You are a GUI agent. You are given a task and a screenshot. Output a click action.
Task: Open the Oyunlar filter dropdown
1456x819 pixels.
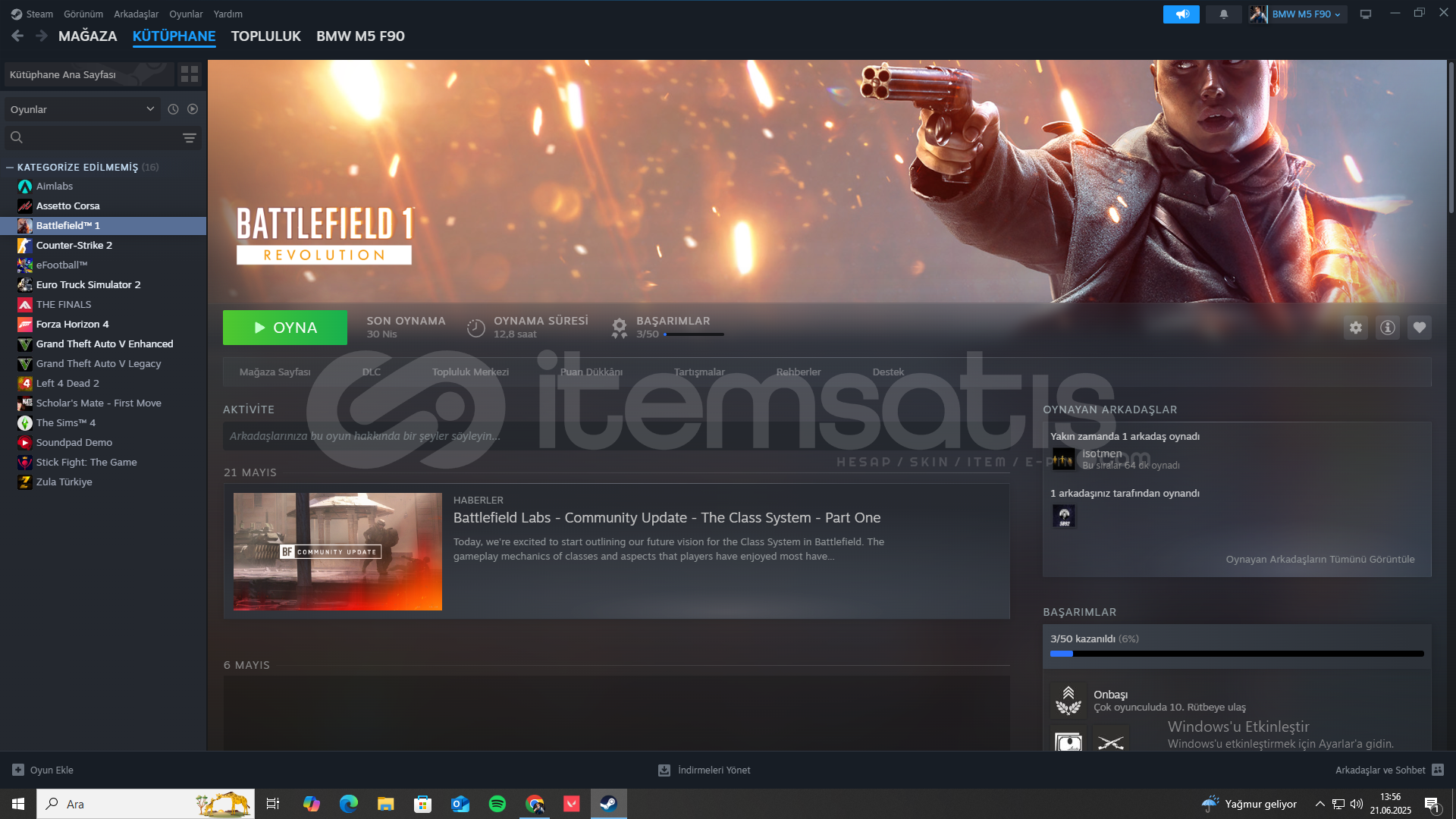pyautogui.click(x=83, y=109)
